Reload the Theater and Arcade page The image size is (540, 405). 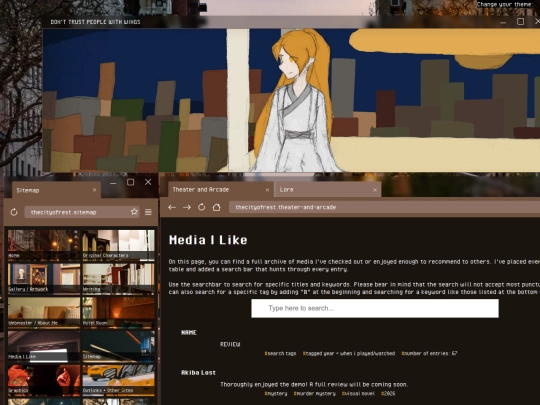coord(202,207)
